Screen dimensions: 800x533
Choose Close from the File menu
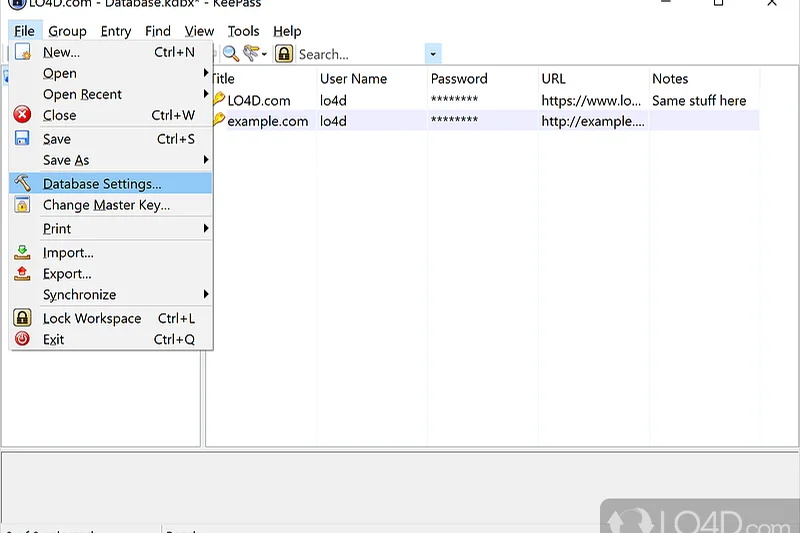tap(111, 115)
